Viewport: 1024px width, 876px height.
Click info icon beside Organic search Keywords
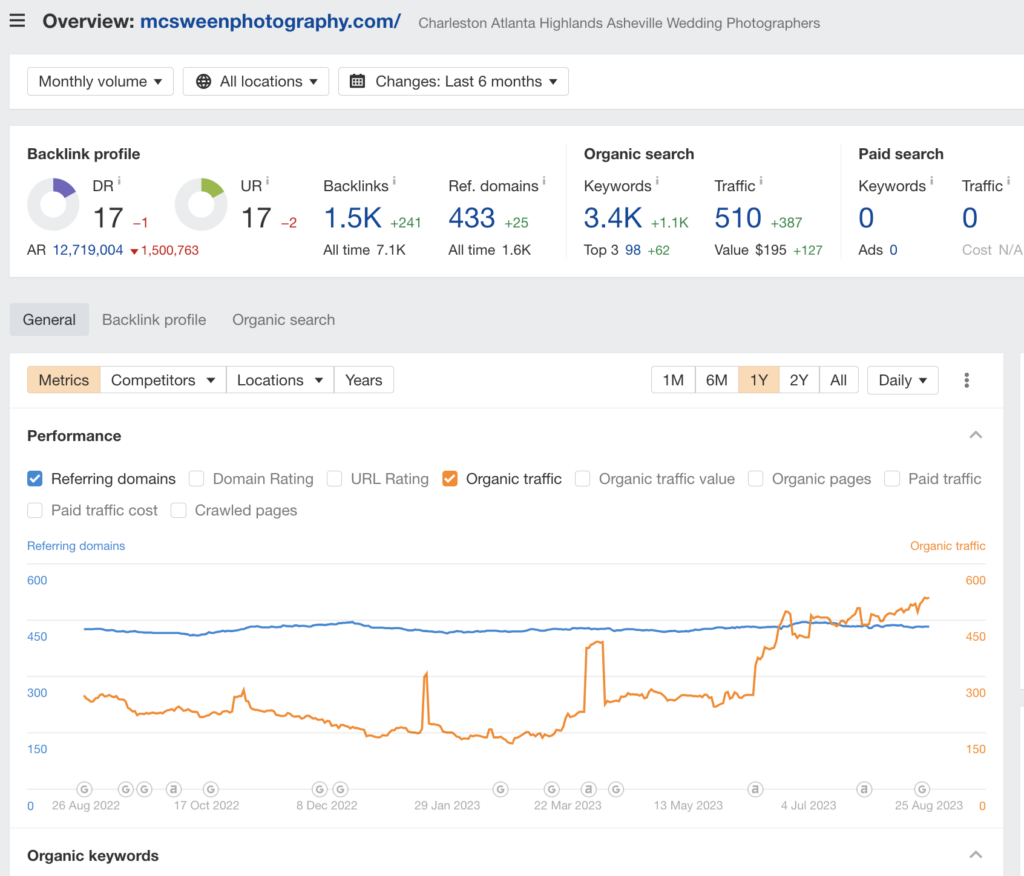pos(657,181)
